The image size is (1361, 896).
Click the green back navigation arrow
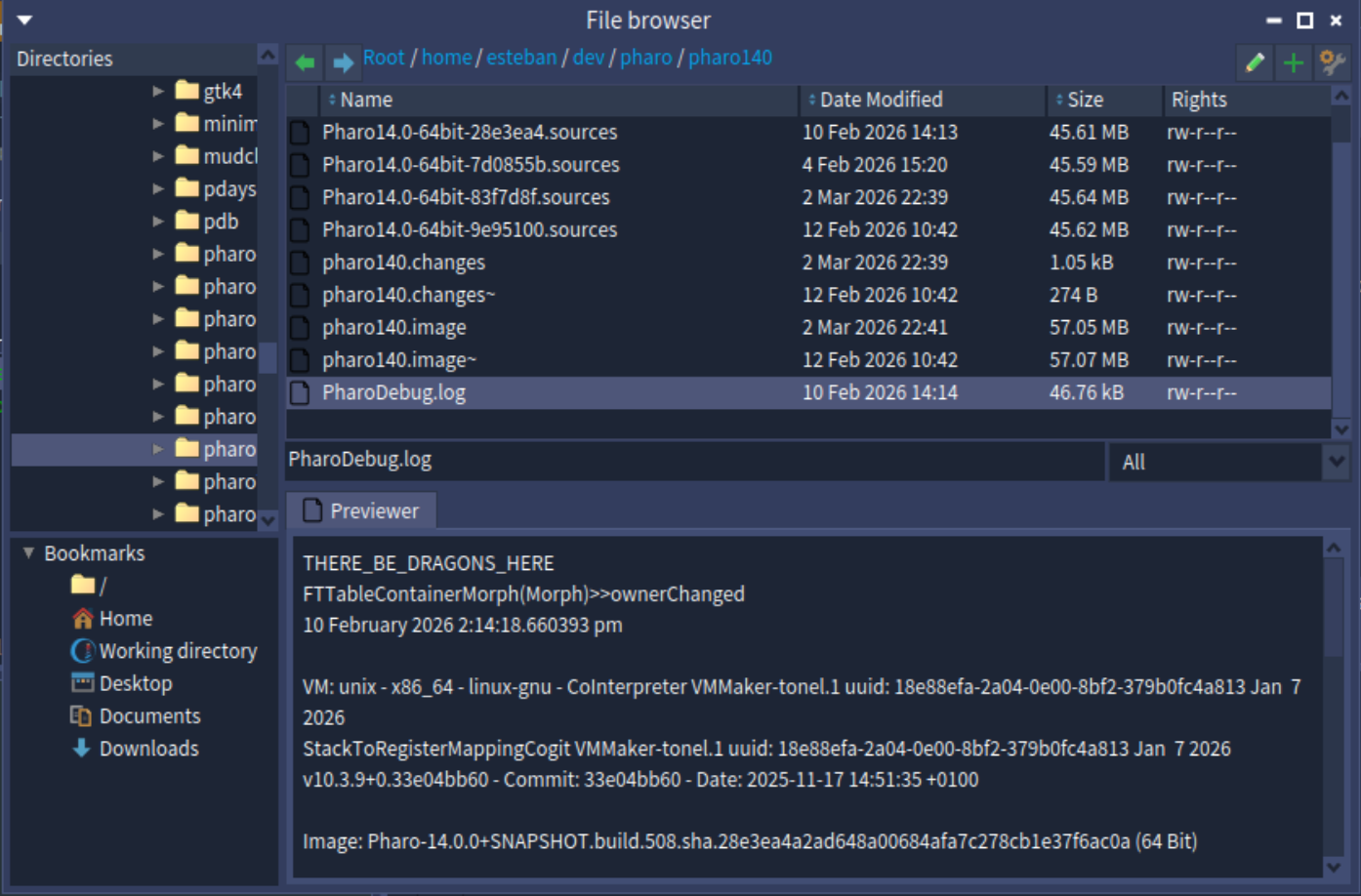click(x=305, y=62)
